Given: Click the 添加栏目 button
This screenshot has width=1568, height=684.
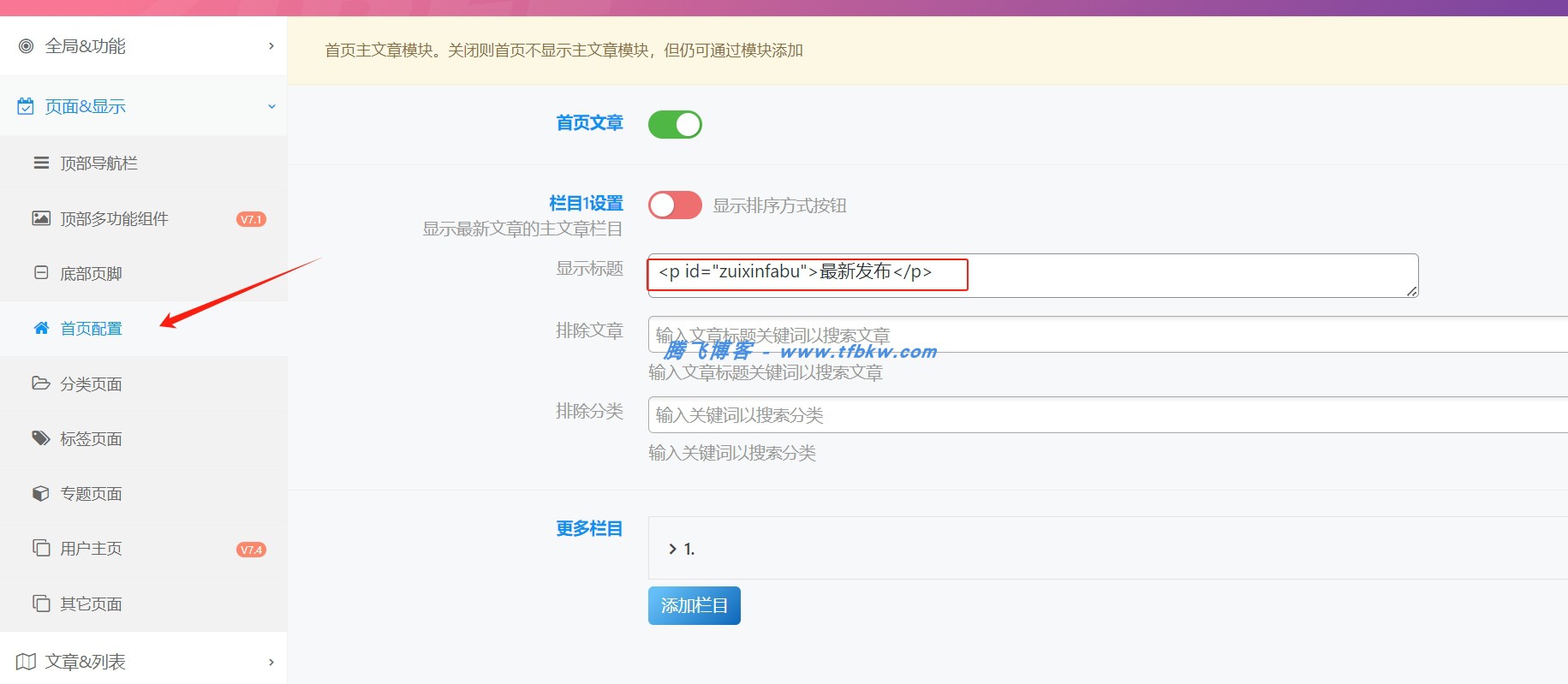Looking at the screenshot, I should click(694, 605).
